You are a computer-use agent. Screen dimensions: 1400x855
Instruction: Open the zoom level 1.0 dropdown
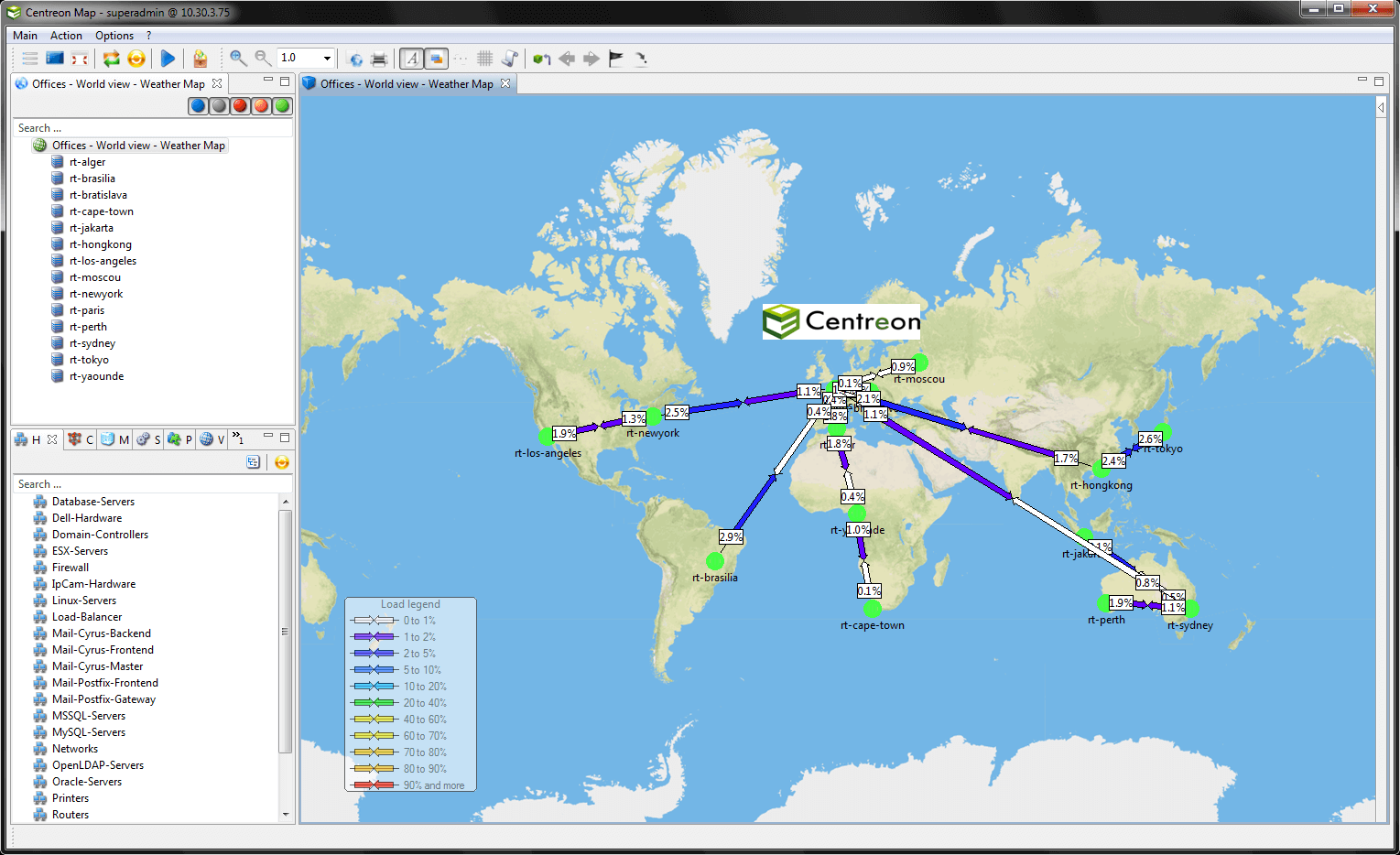[326, 58]
